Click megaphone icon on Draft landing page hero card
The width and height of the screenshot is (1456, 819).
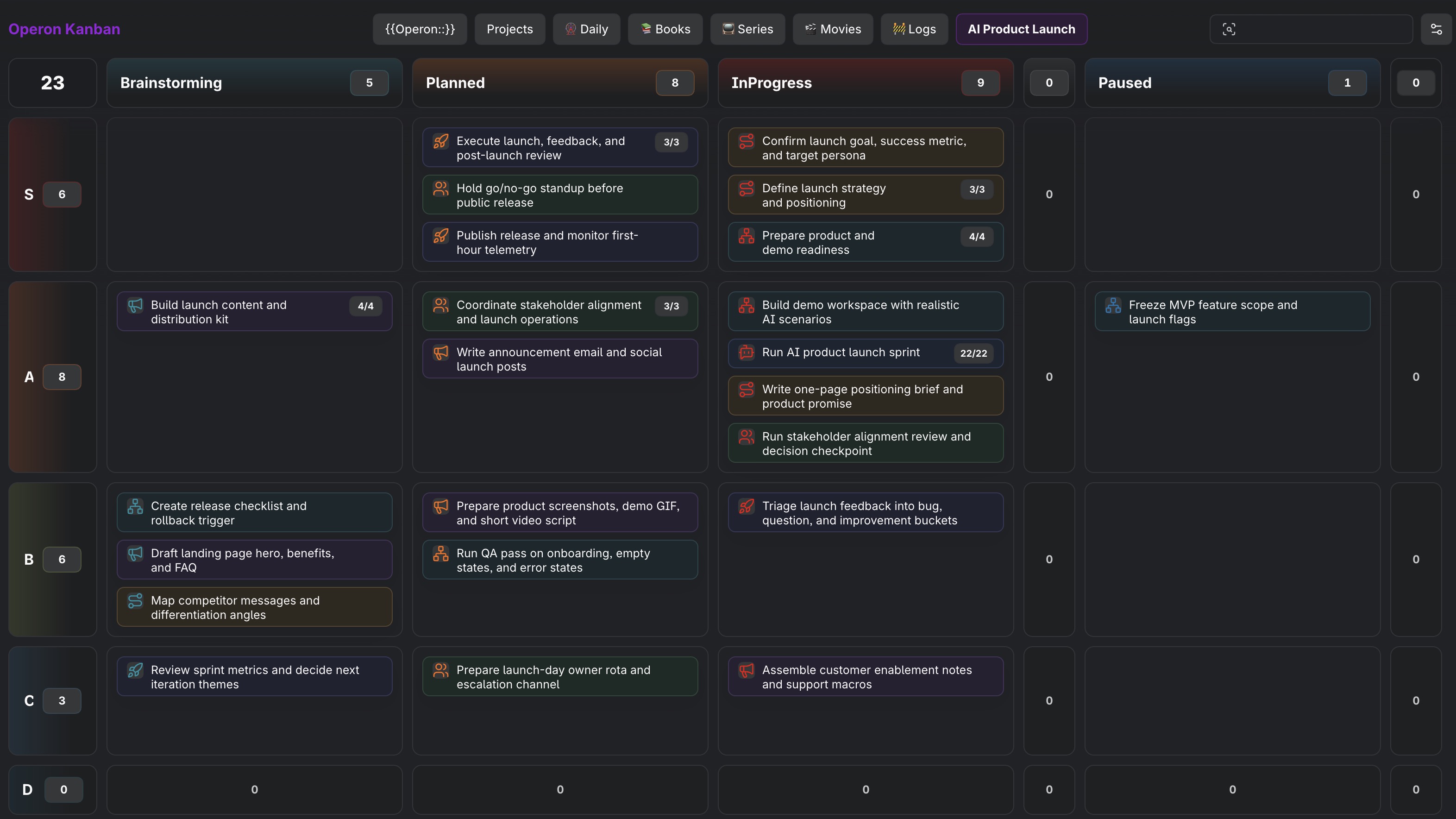(x=135, y=554)
